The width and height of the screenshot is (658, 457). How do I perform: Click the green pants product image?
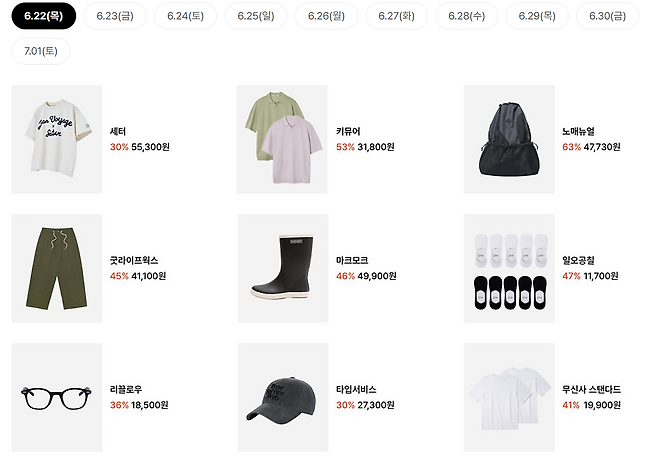tap(57, 268)
